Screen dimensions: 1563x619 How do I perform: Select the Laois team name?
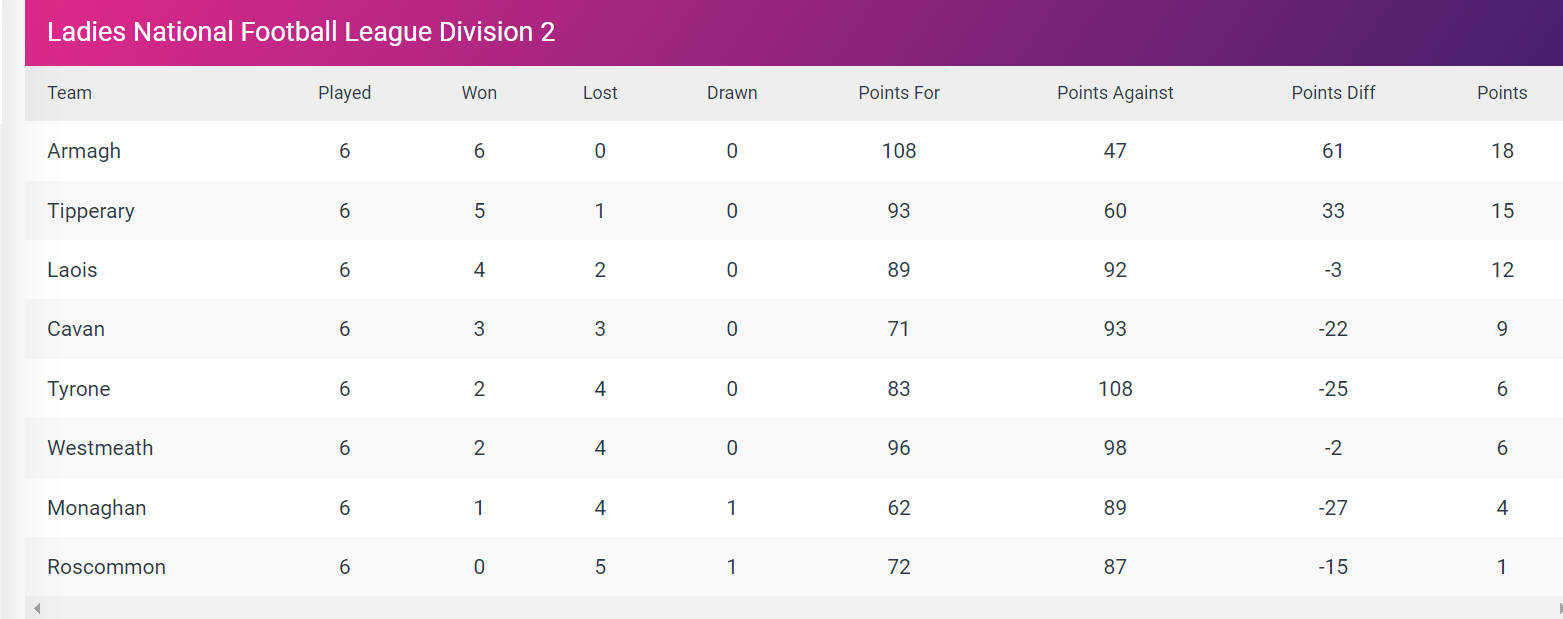coord(72,270)
